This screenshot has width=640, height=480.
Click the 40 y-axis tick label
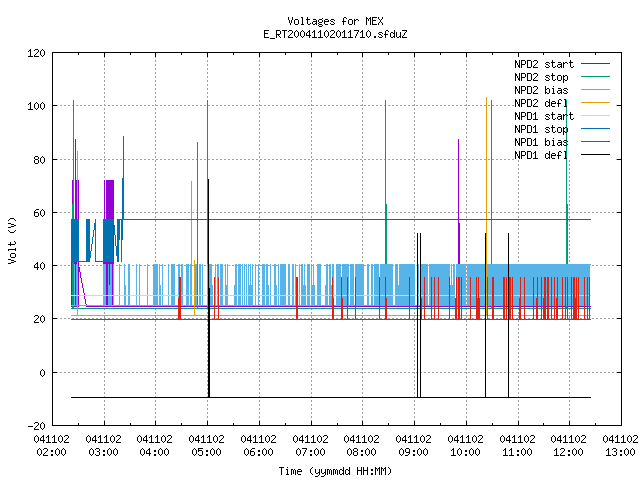pyautogui.click(x=40, y=266)
